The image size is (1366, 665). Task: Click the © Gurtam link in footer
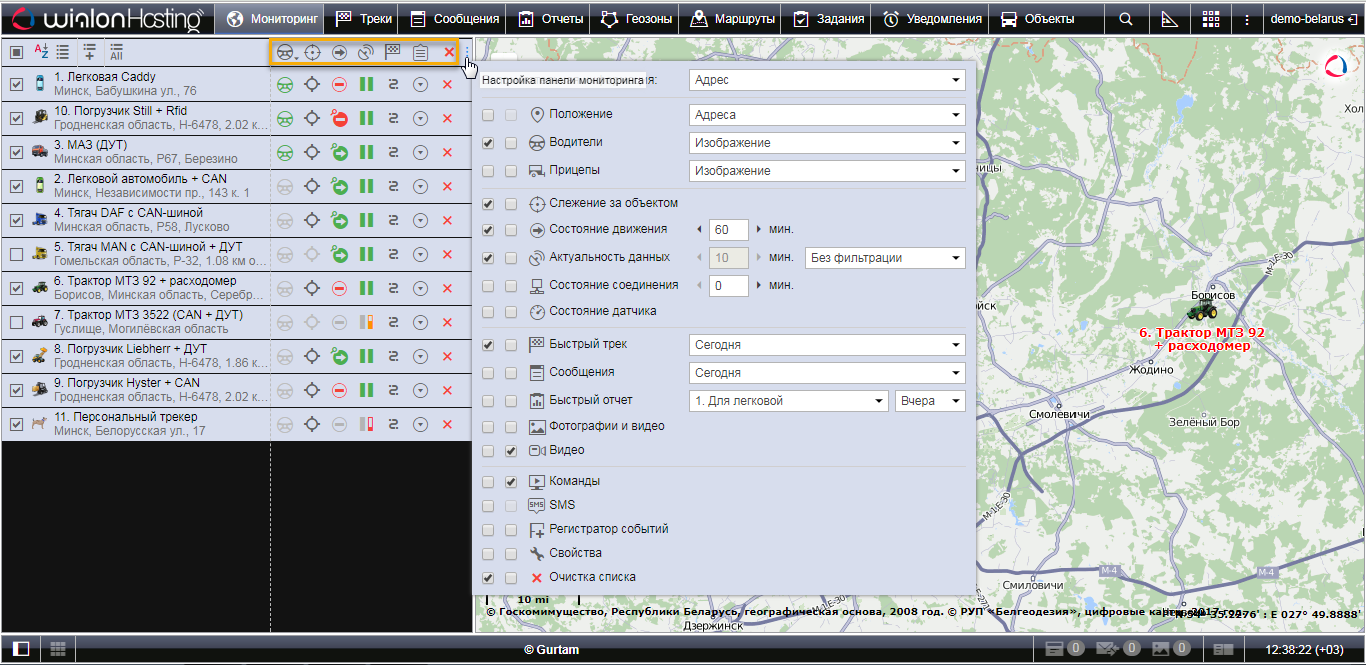[x=551, y=650]
